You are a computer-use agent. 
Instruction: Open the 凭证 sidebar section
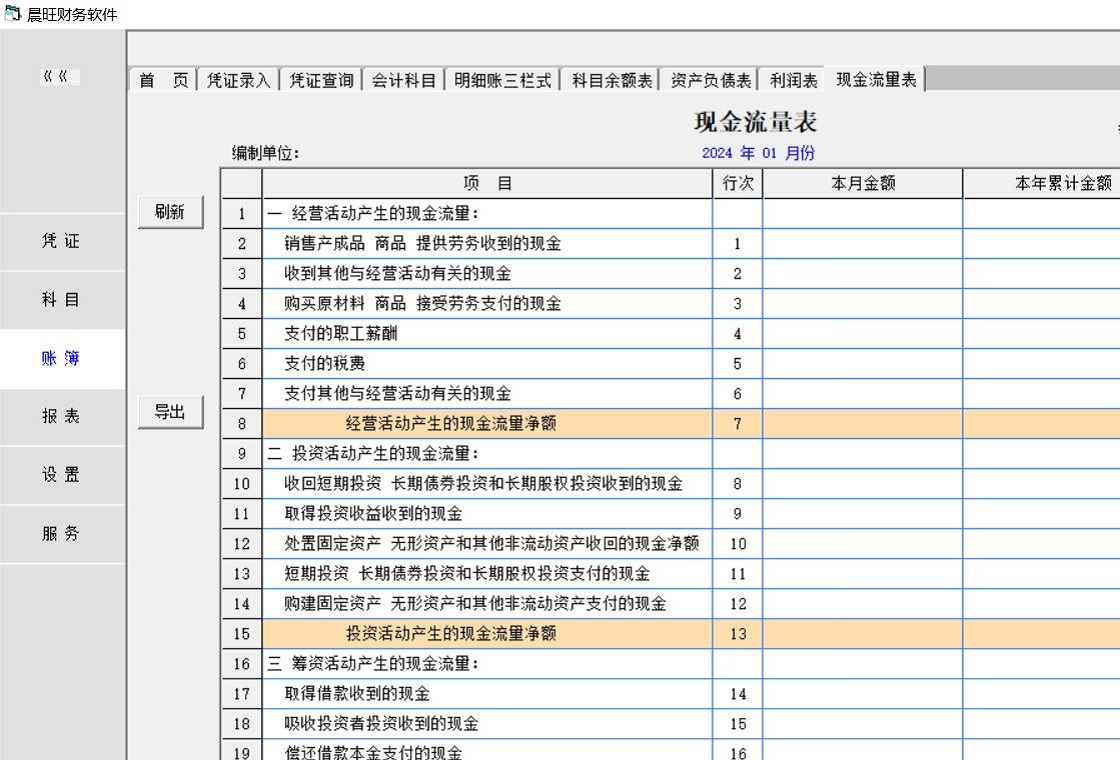pos(61,241)
